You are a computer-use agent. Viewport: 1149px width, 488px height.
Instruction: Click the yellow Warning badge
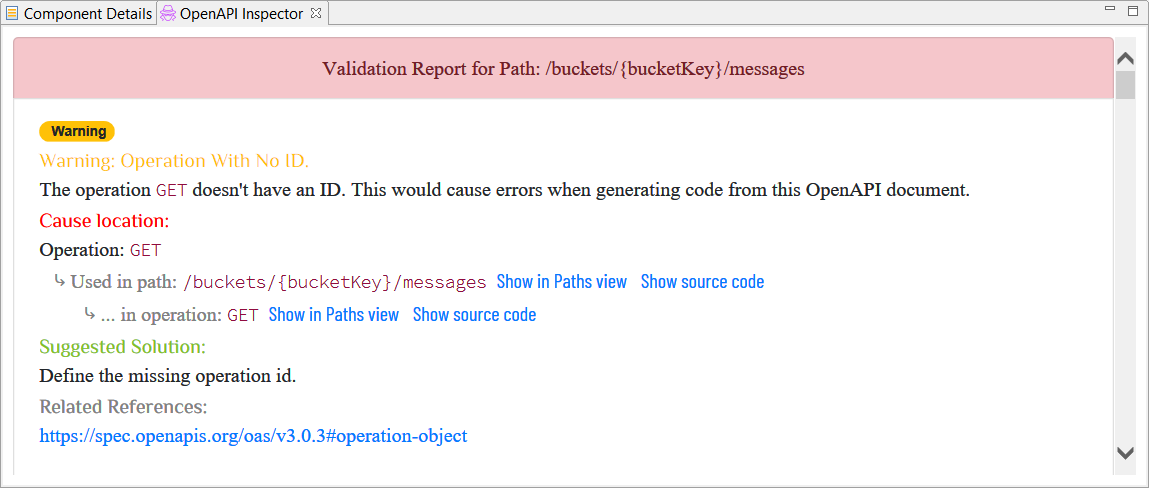[x=77, y=132]
